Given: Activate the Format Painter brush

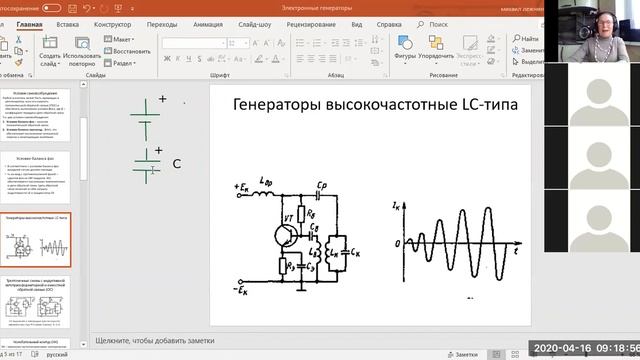Looking at the screenshot, I should coord(18,62).
